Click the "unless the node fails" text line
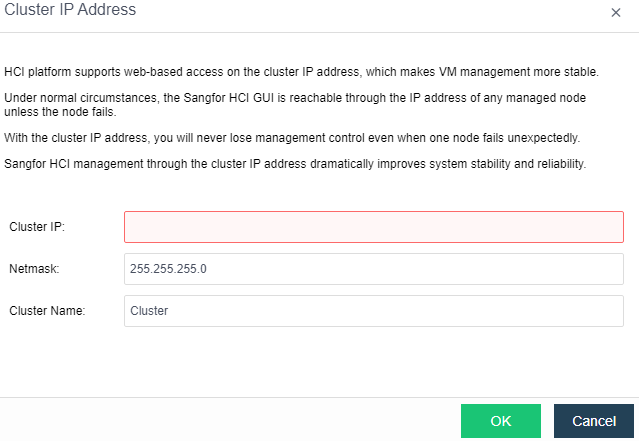 [x=66, y=112]
